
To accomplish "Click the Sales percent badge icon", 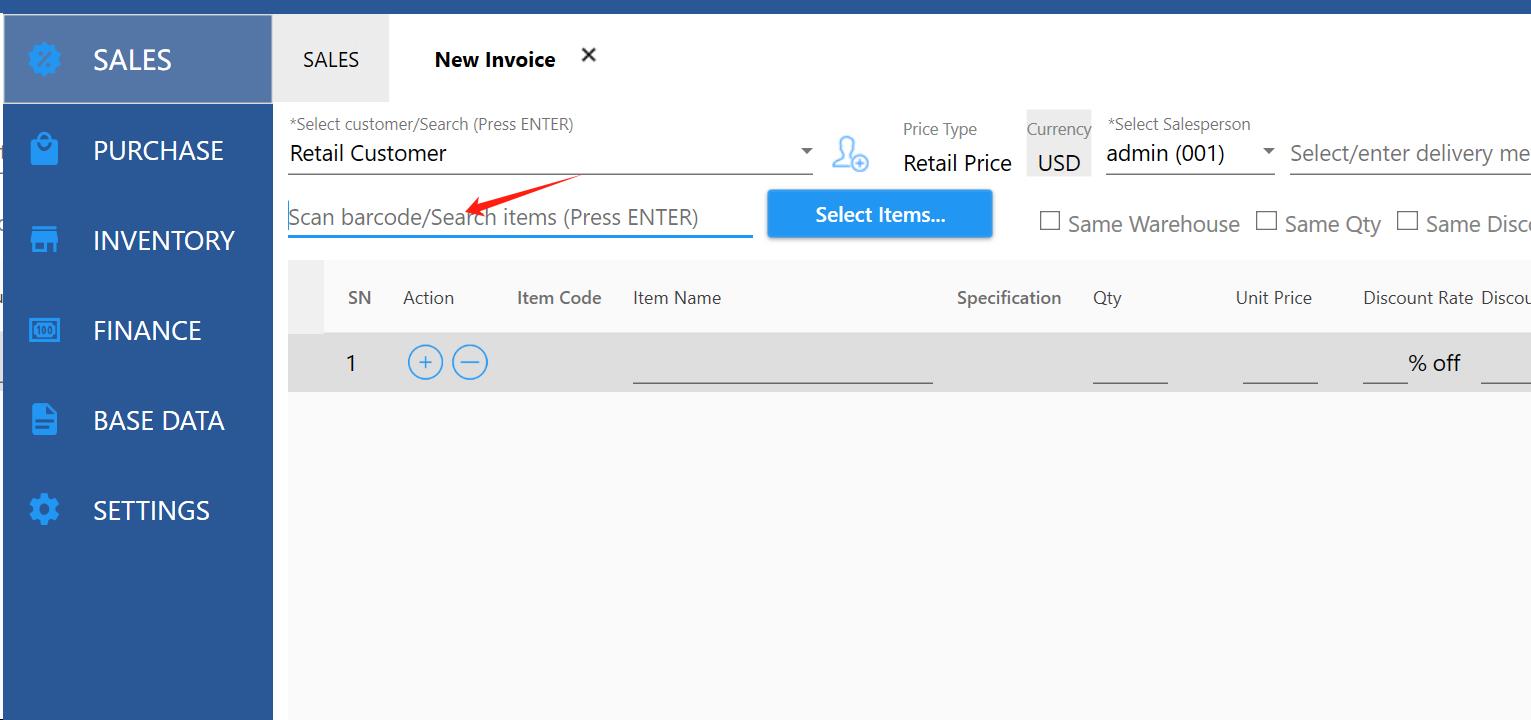I will 44,60.
